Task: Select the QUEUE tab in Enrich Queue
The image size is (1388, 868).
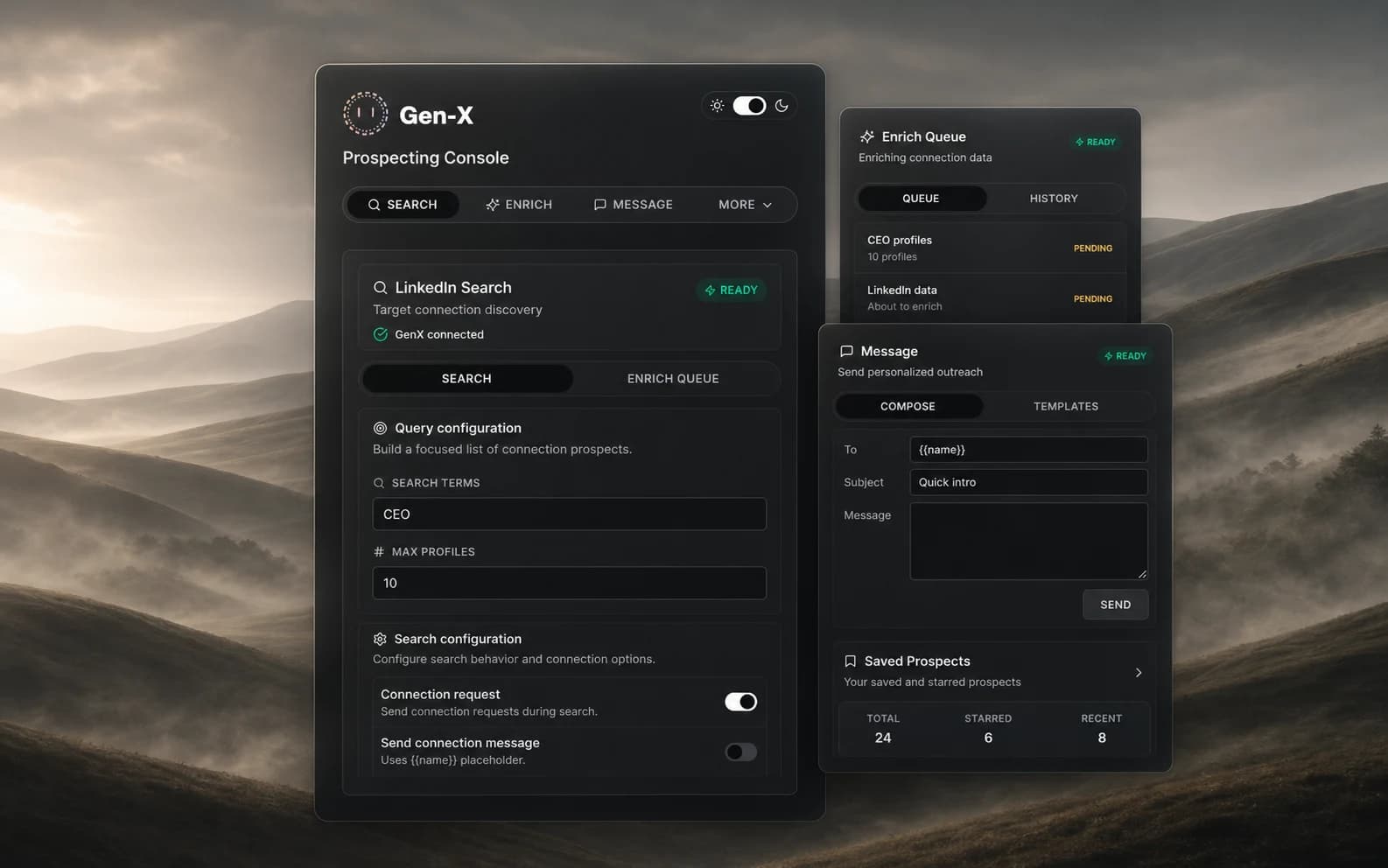Action: click(921, 199)
